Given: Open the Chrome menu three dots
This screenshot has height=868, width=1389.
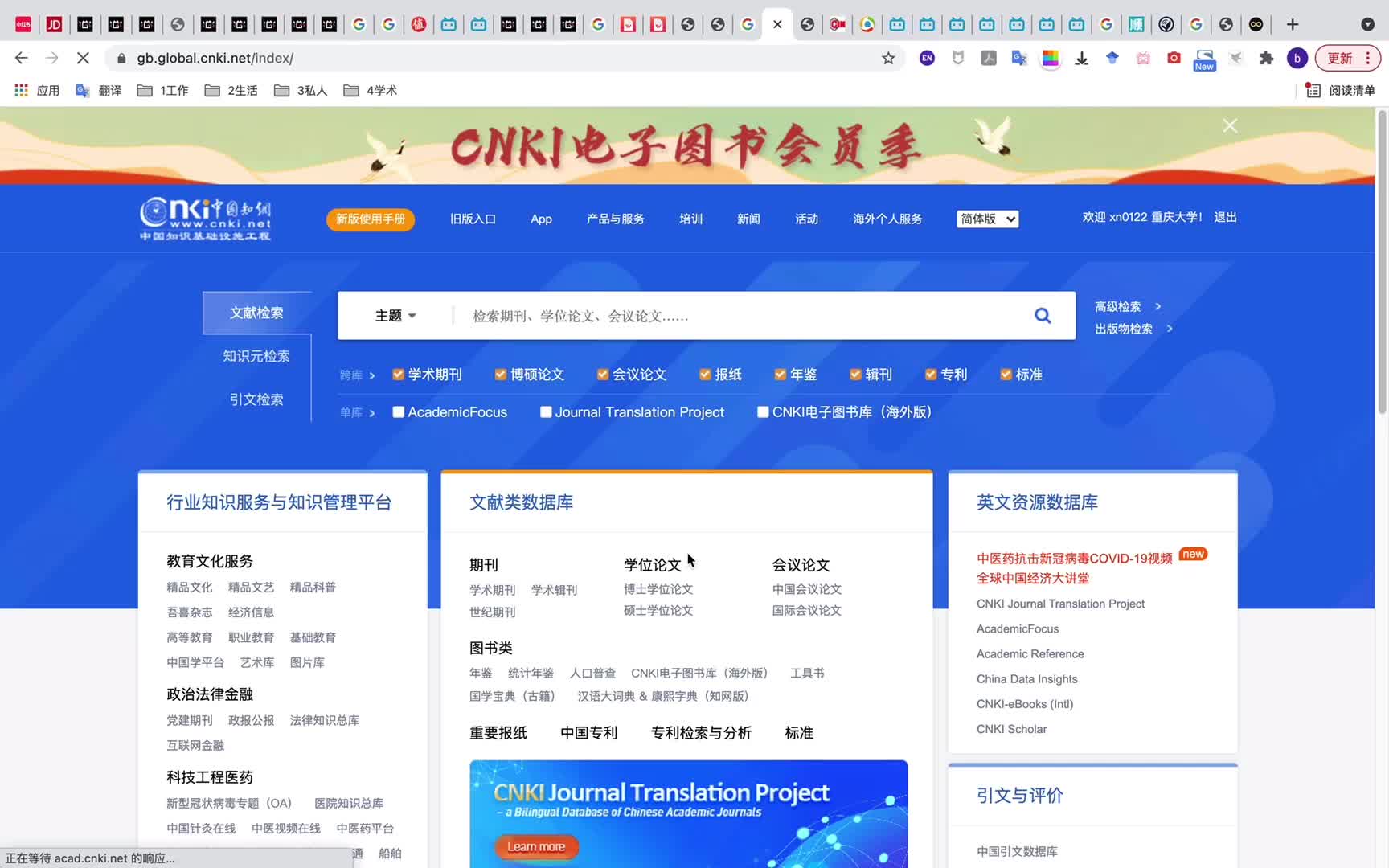Looking at the screenshot, I should (1367, 58).
